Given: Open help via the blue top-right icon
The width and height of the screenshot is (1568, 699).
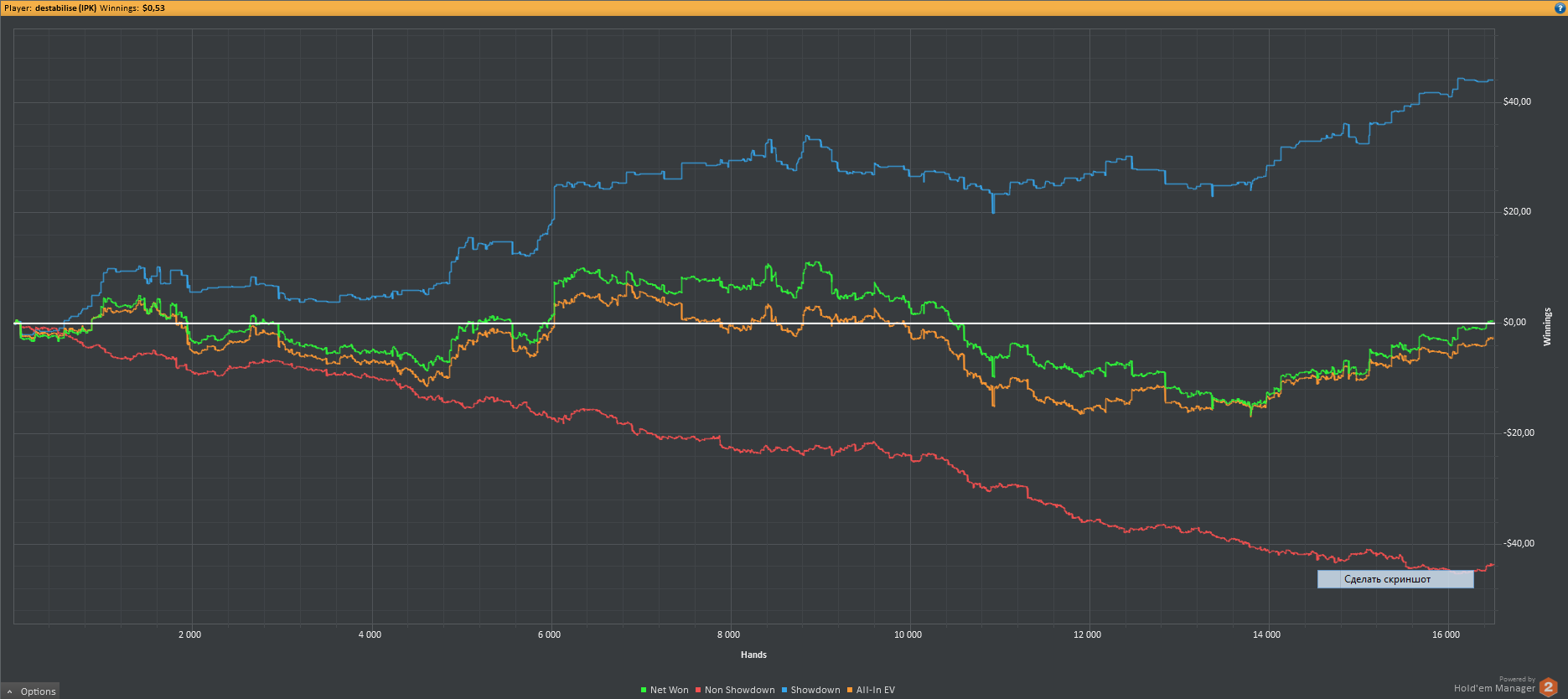Looking at the screenshot, I should (1560, 8).
